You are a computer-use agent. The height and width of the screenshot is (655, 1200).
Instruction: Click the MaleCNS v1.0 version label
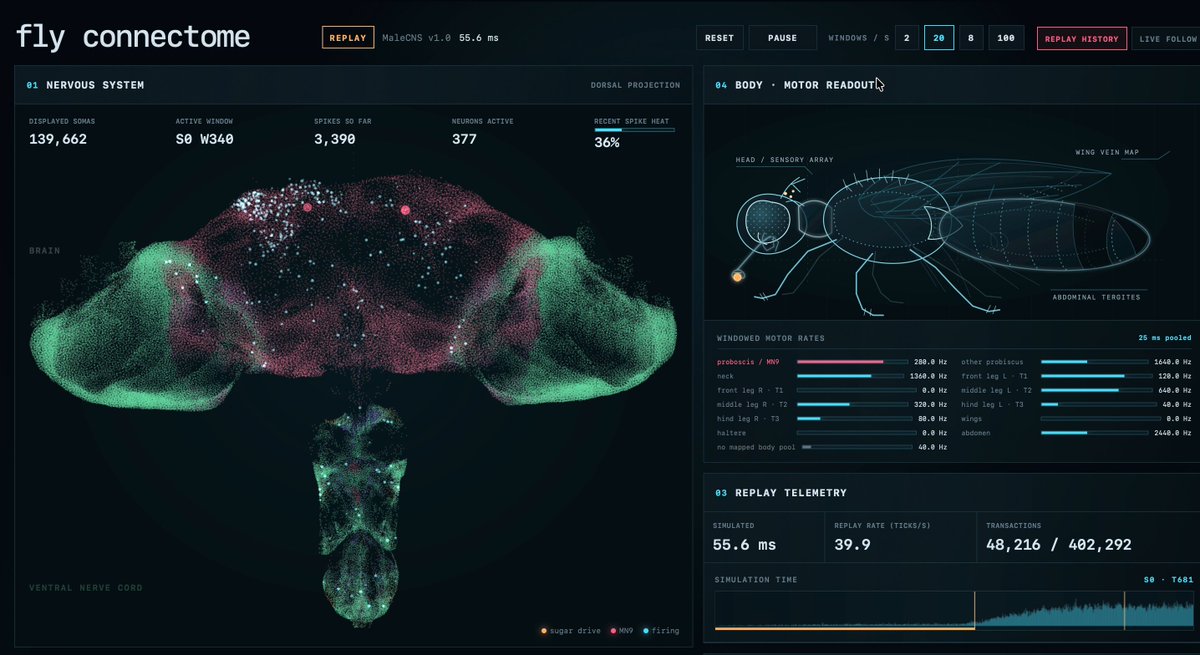tap(417, 38)
